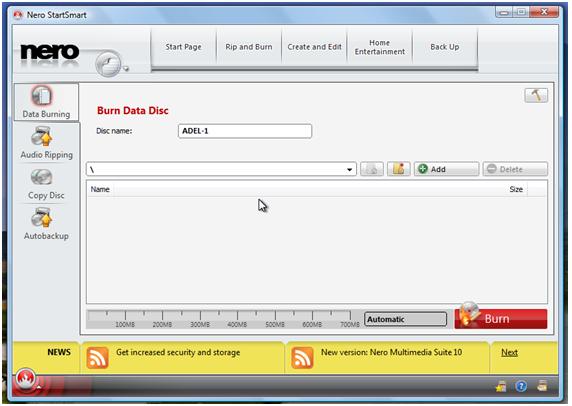Click the NEWS label

click(x=59, y=352)
